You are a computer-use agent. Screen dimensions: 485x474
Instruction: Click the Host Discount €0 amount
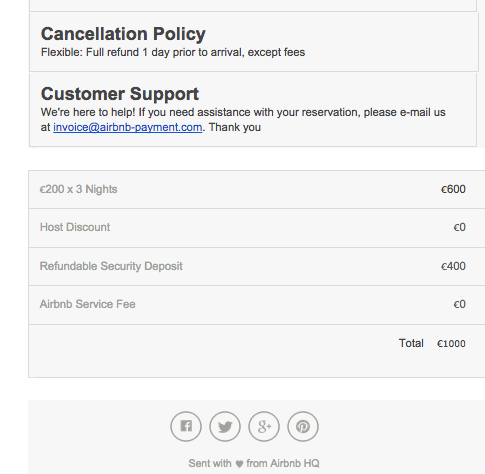[459, 227]
